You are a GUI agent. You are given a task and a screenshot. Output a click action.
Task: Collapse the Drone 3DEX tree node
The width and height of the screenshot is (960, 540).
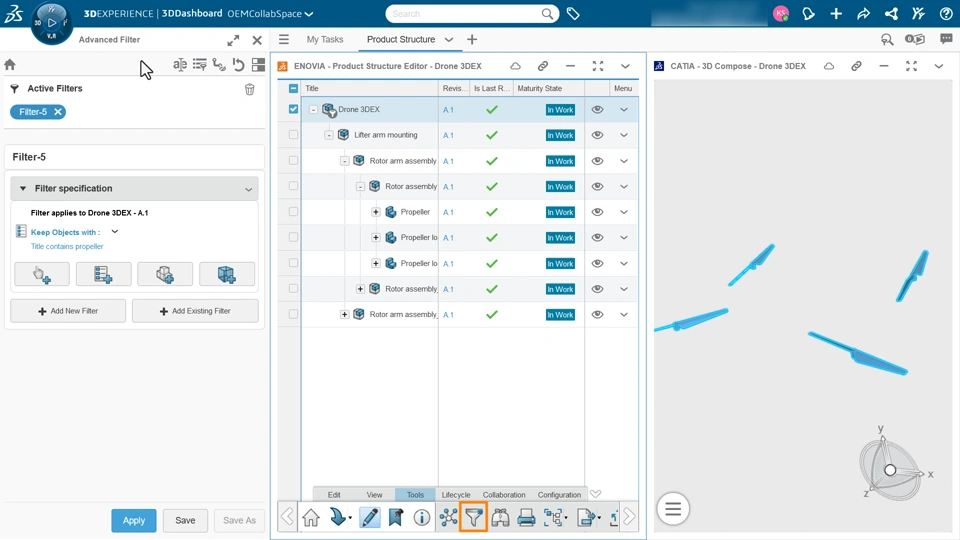(313, 110)
